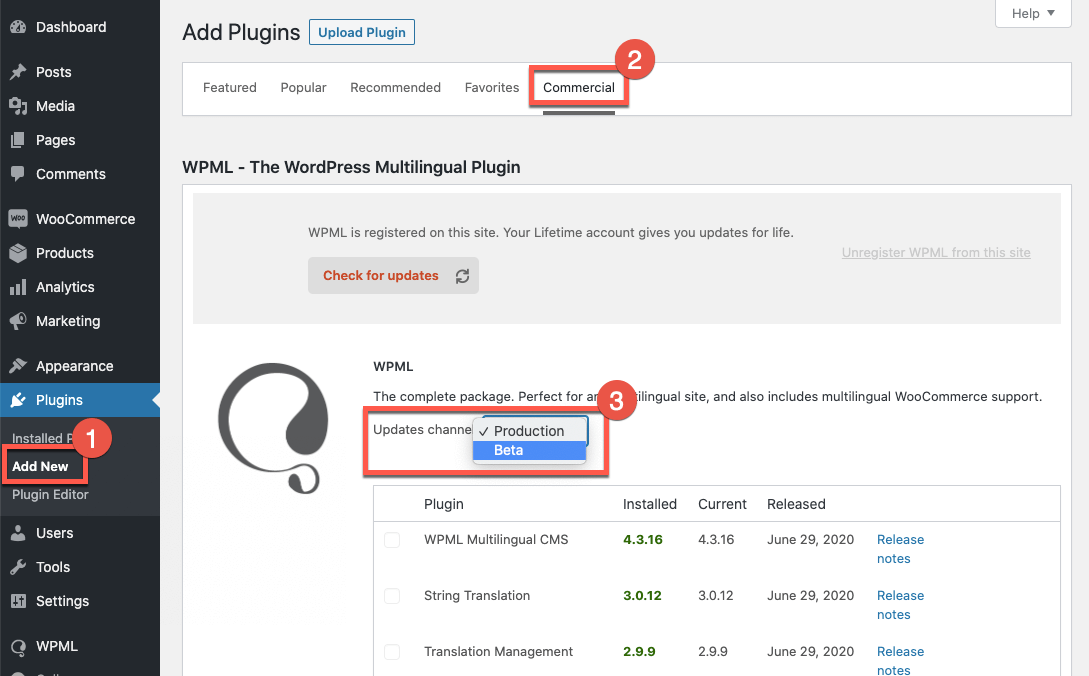Click the Installed column header
This screenshot has width=1089, height=676.
pos(649,504)
